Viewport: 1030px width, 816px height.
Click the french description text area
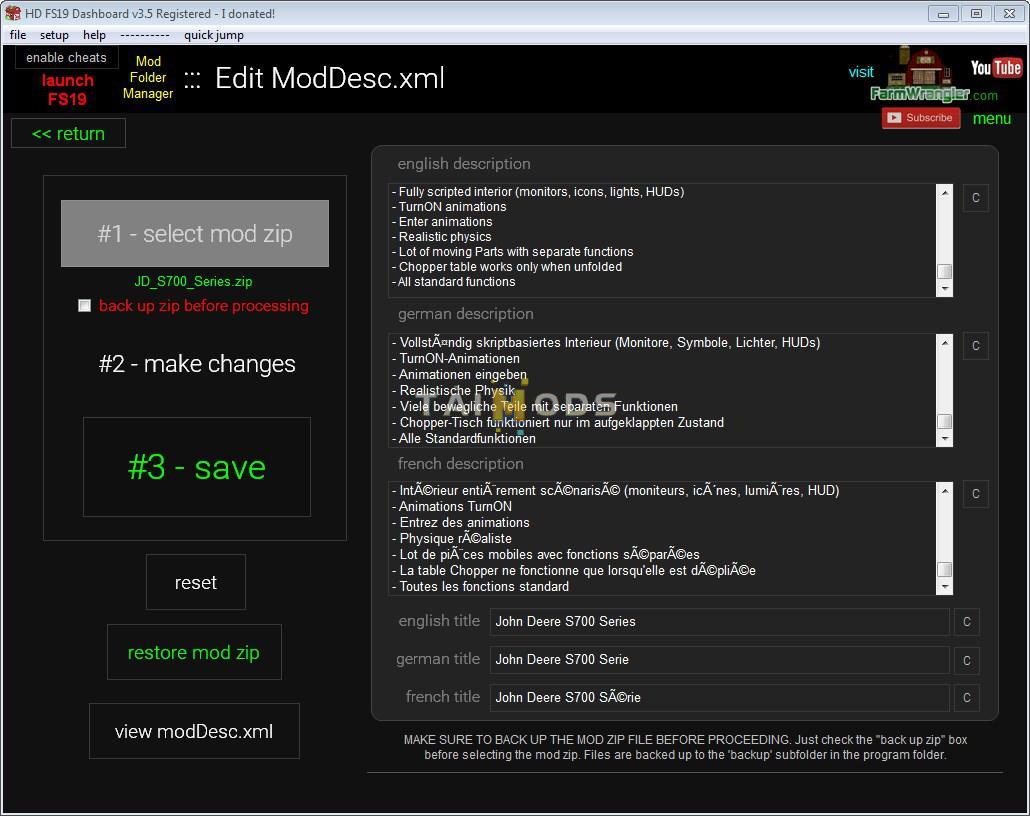(662, 539)
